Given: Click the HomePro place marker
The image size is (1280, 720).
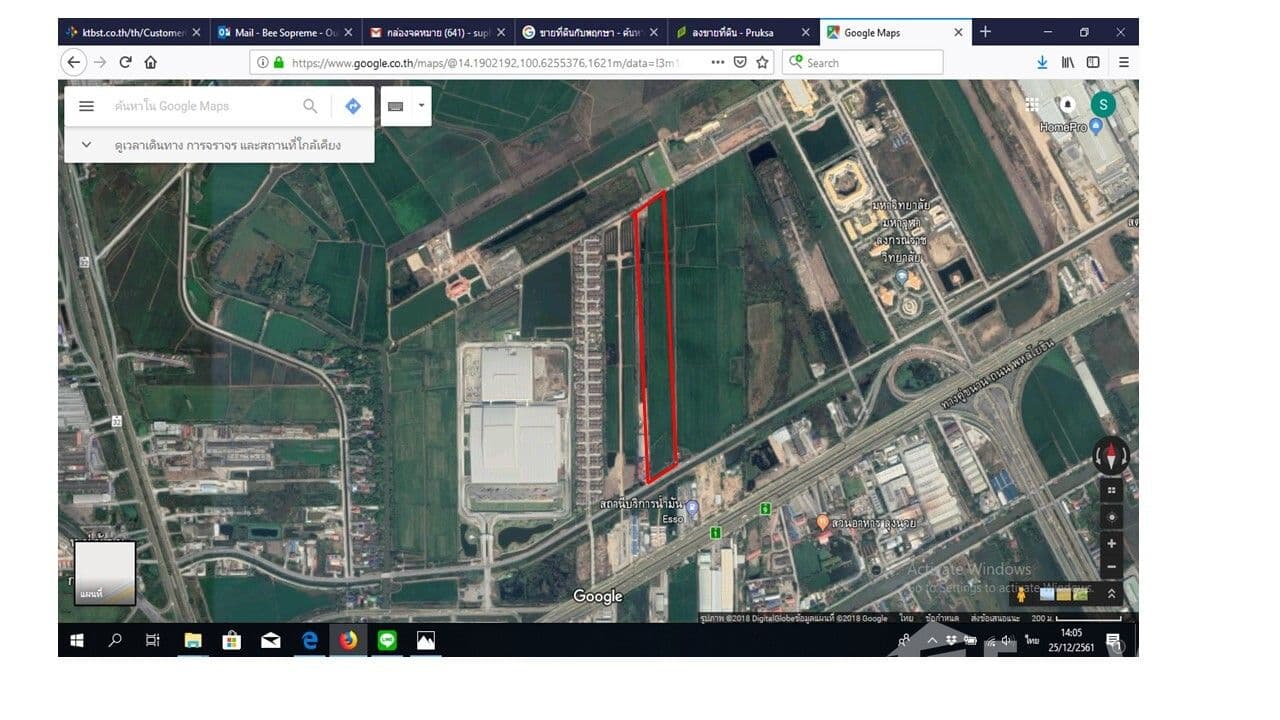Looking at the screenshot, I should [x=1096, y=127].
